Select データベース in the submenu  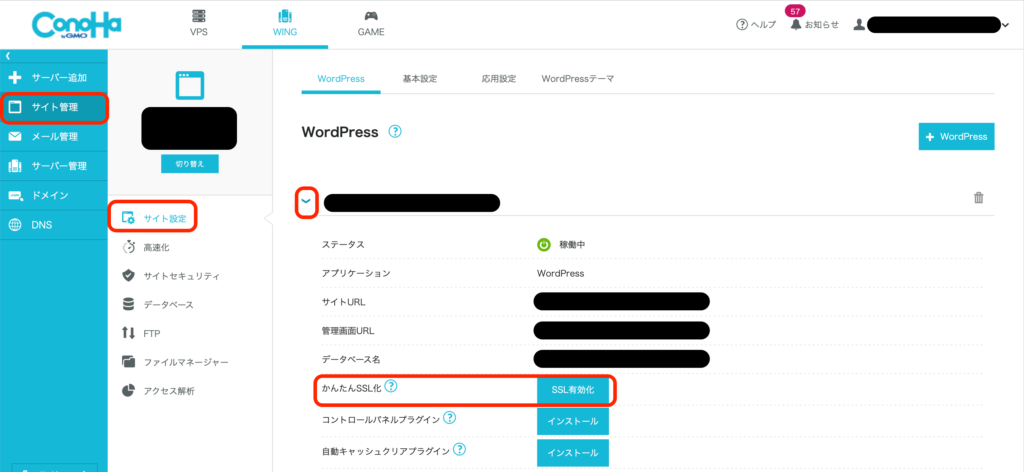pos(157,305)
